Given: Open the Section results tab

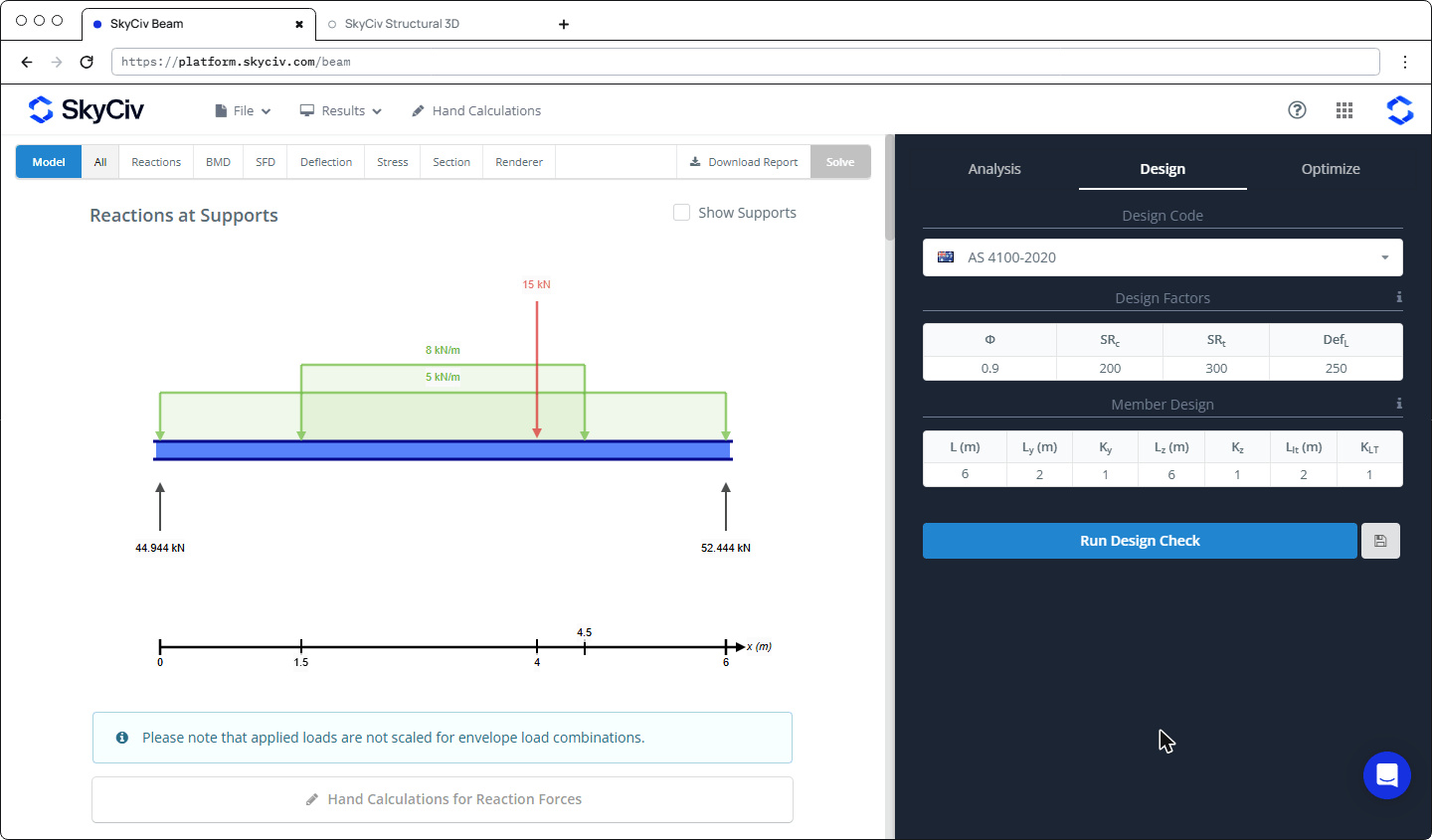Looking at the screenshot, I should click(x=451, y=162).
